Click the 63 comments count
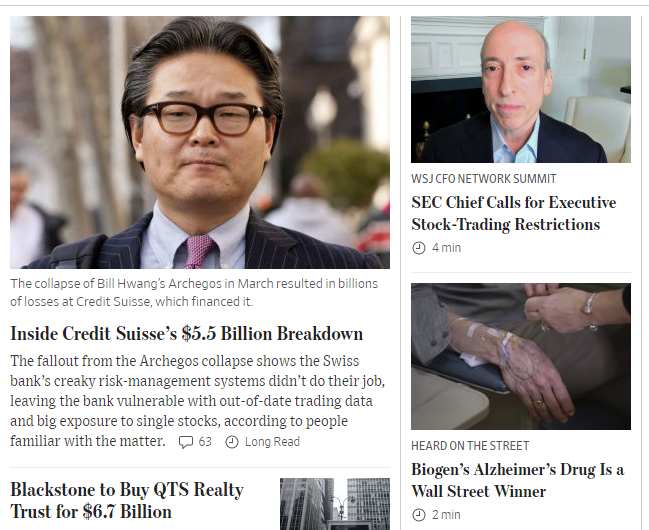Screen dimensions: 649x530 pos(205,442)
